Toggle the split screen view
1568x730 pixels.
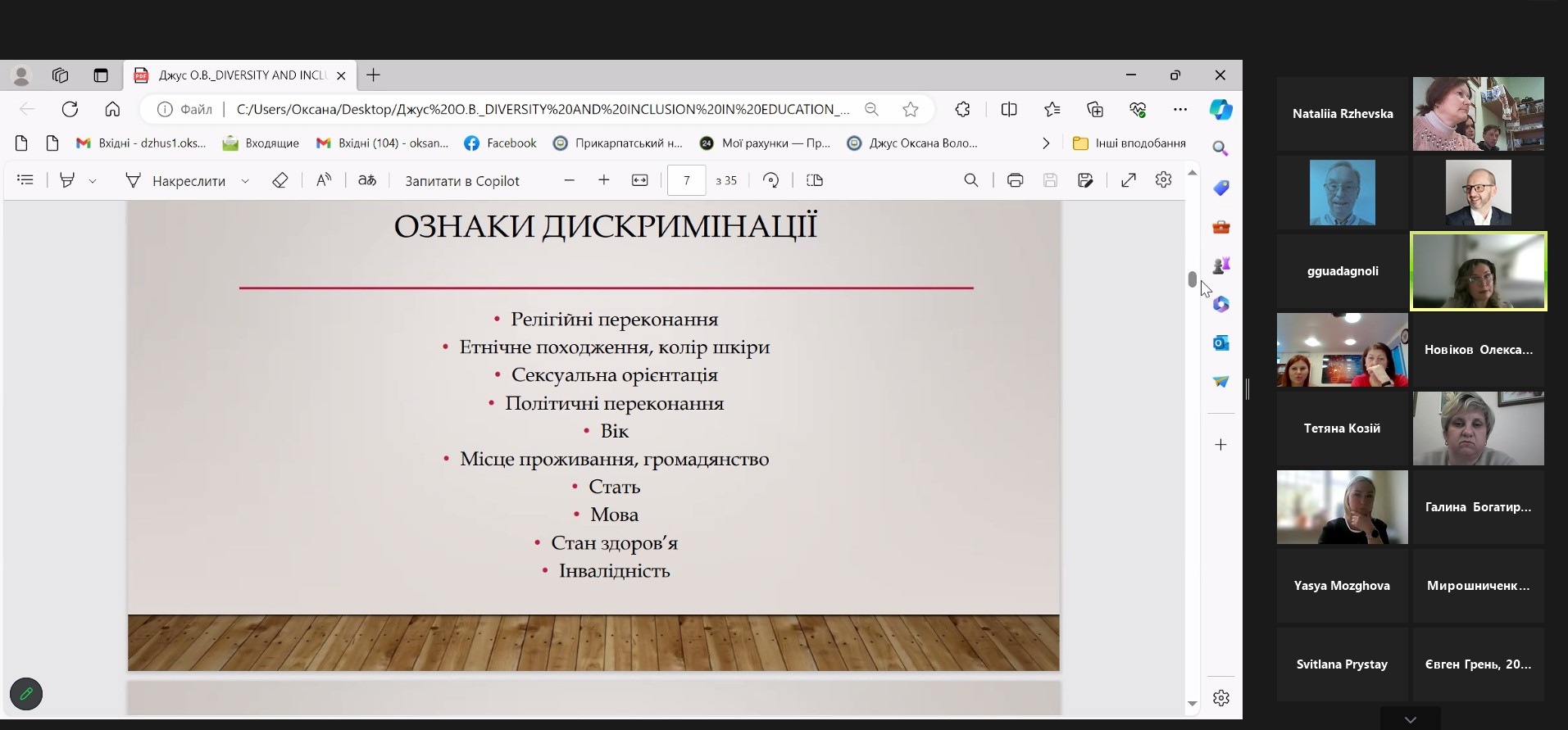pos(1009,110)
